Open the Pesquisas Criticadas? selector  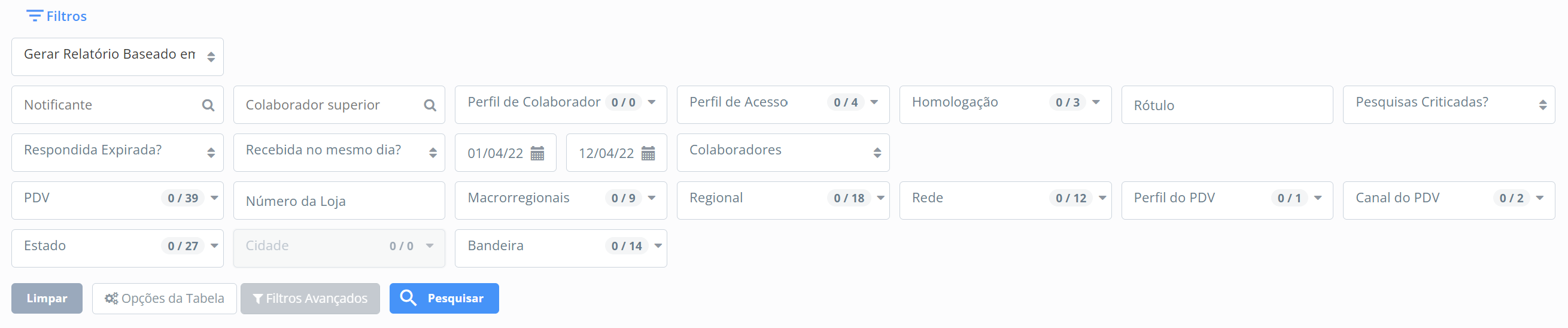click(1448, 105)
